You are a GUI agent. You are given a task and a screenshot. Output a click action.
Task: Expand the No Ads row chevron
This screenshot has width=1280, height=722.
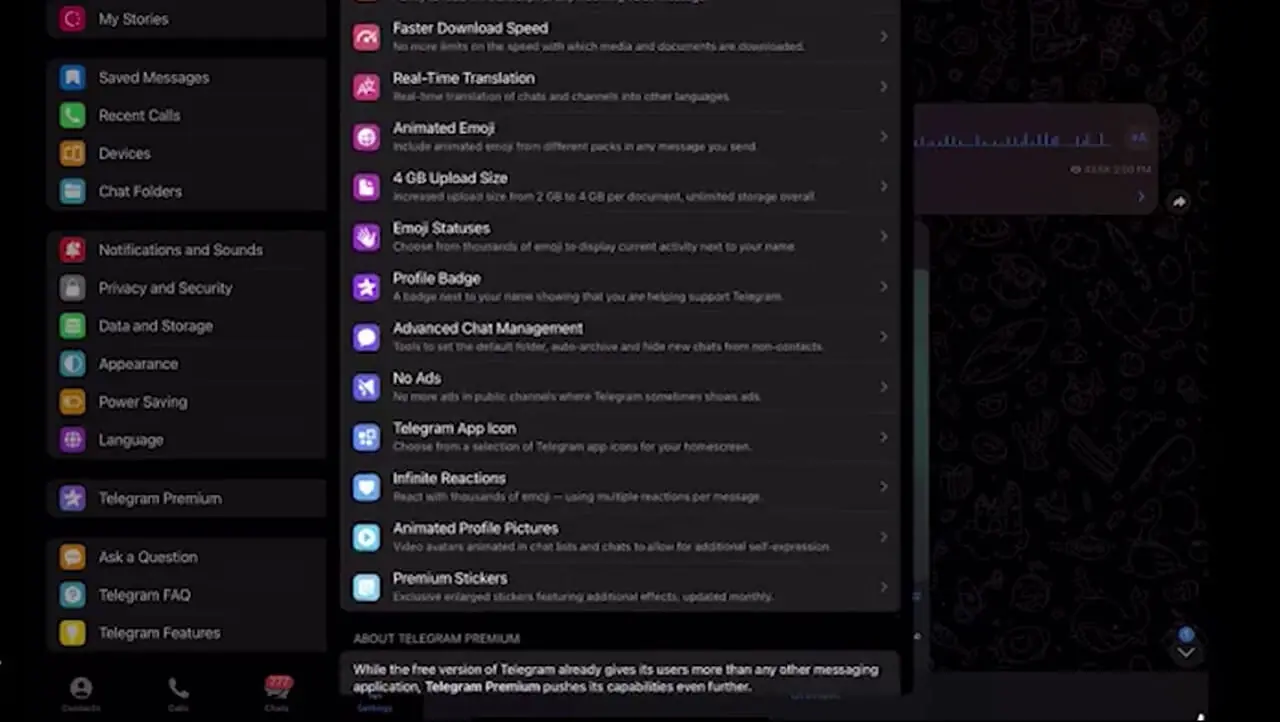pyautogui.click(x=884, y=387)
